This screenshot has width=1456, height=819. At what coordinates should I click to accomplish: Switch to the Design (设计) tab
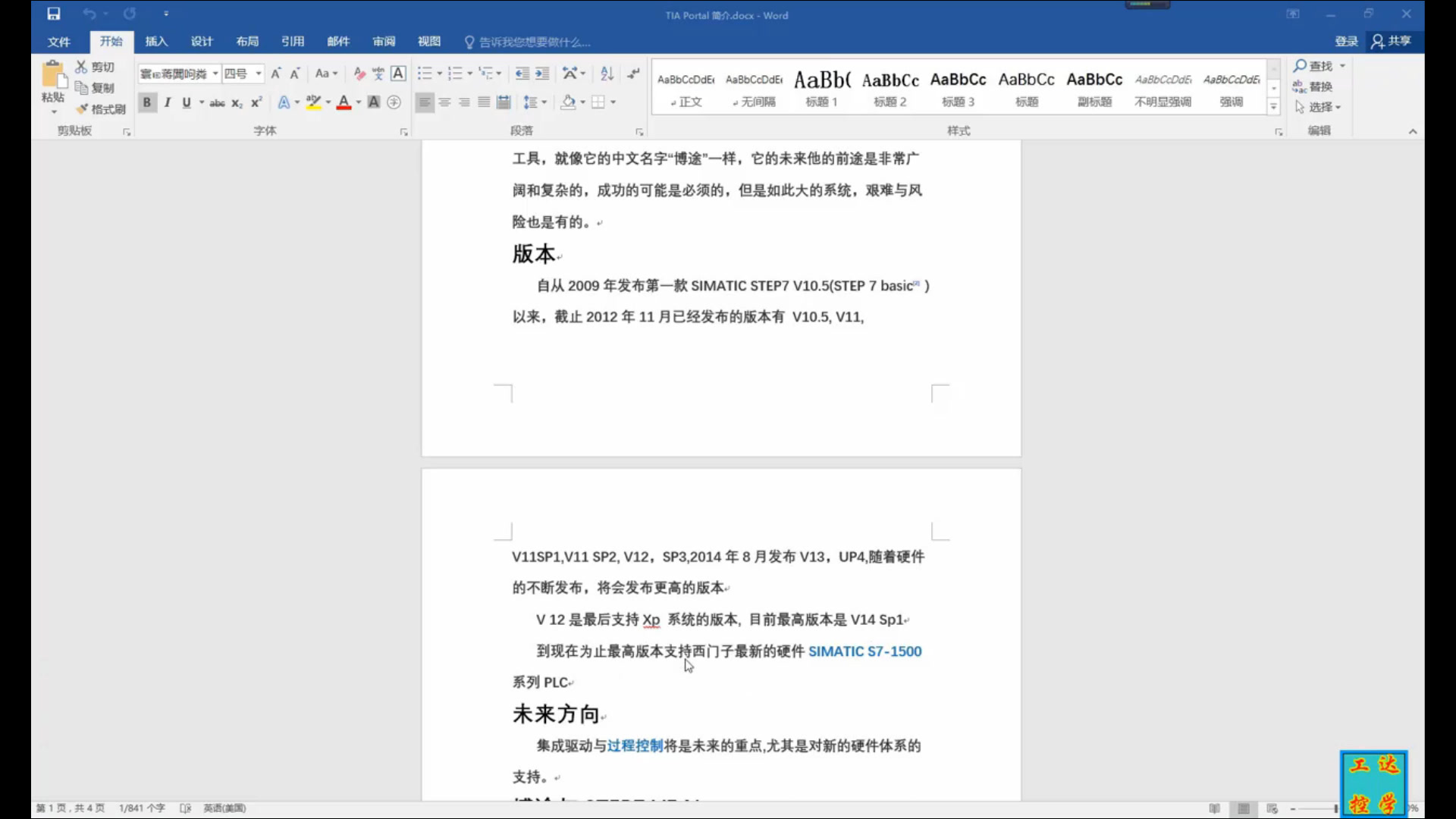click(x=202, y=42)
